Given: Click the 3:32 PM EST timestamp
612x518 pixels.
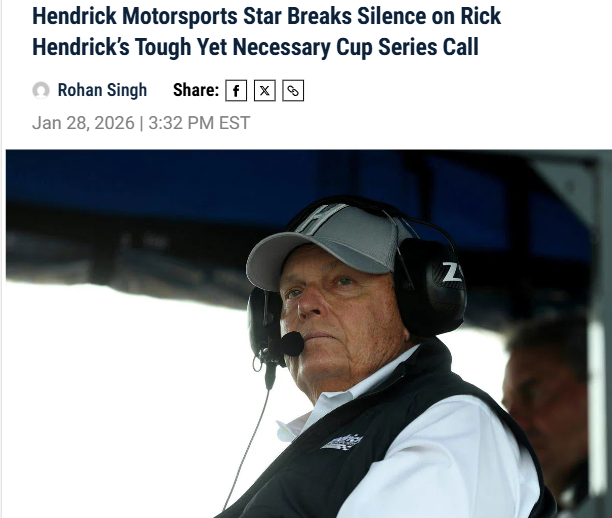Looking at the screenshot, I should click(x=199, y=123).
